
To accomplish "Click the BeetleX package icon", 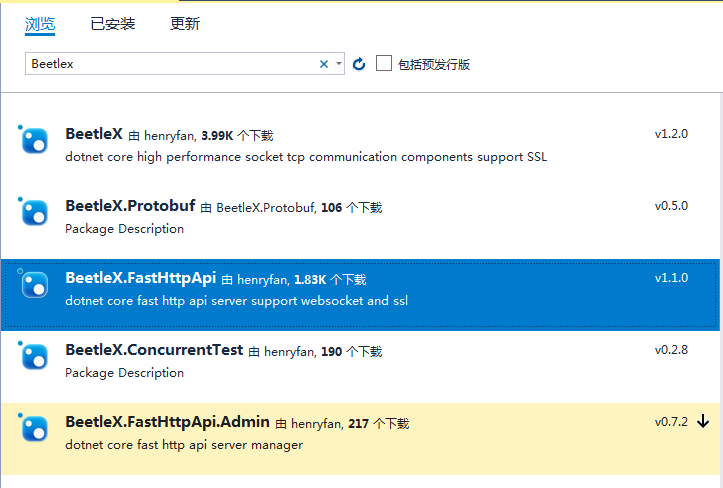I will click(35, 140).
